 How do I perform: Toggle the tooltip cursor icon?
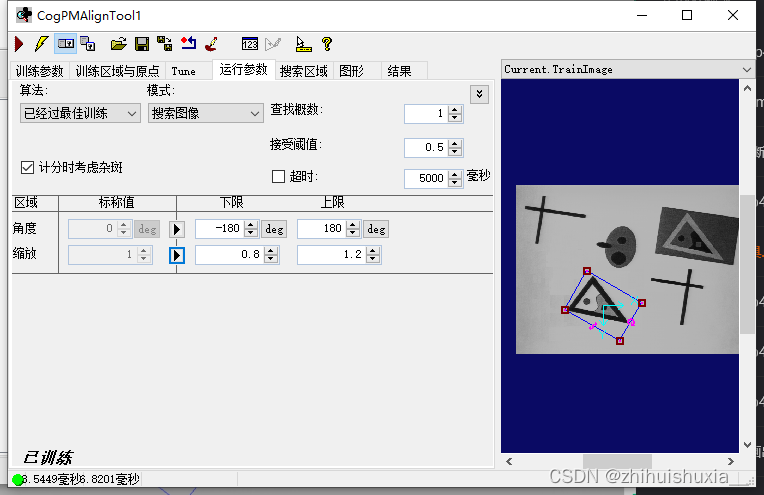304,44
